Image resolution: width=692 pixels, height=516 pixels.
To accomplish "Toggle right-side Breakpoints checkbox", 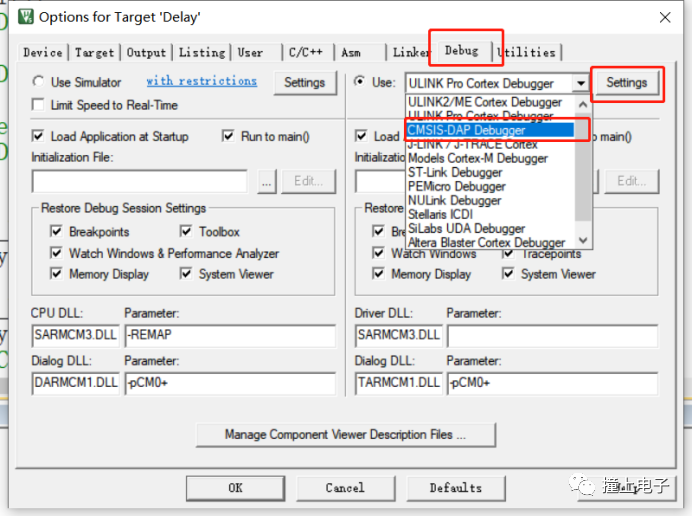I will pos(378,231).
